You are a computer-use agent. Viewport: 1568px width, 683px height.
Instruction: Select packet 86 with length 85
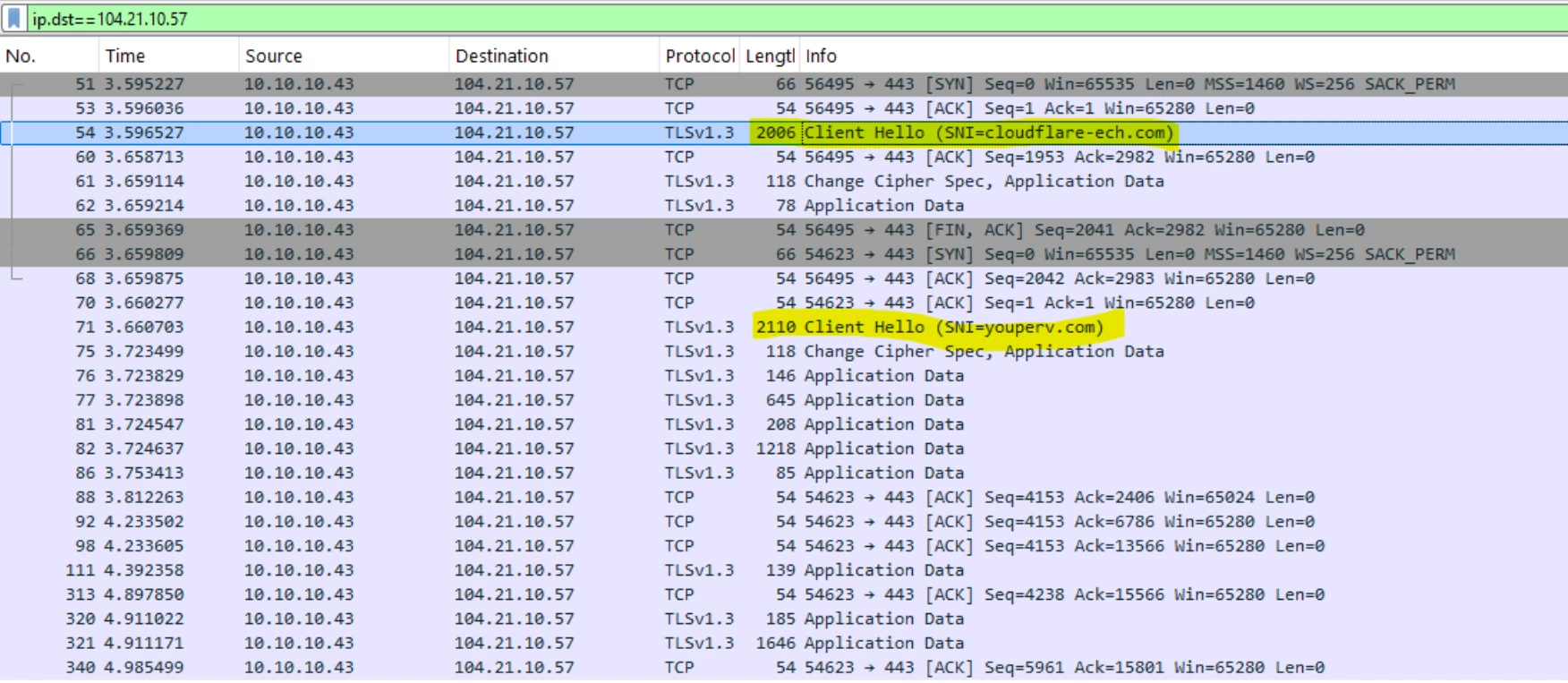point(784,473)
